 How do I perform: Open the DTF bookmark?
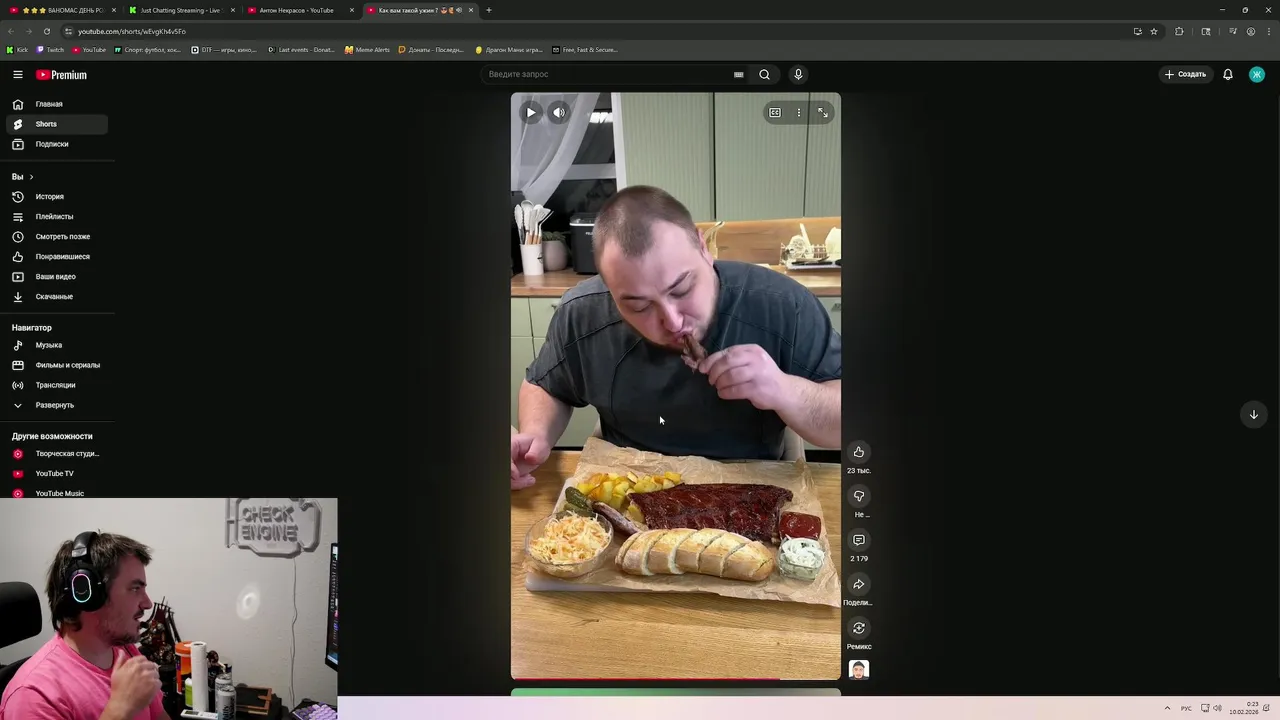224,49
